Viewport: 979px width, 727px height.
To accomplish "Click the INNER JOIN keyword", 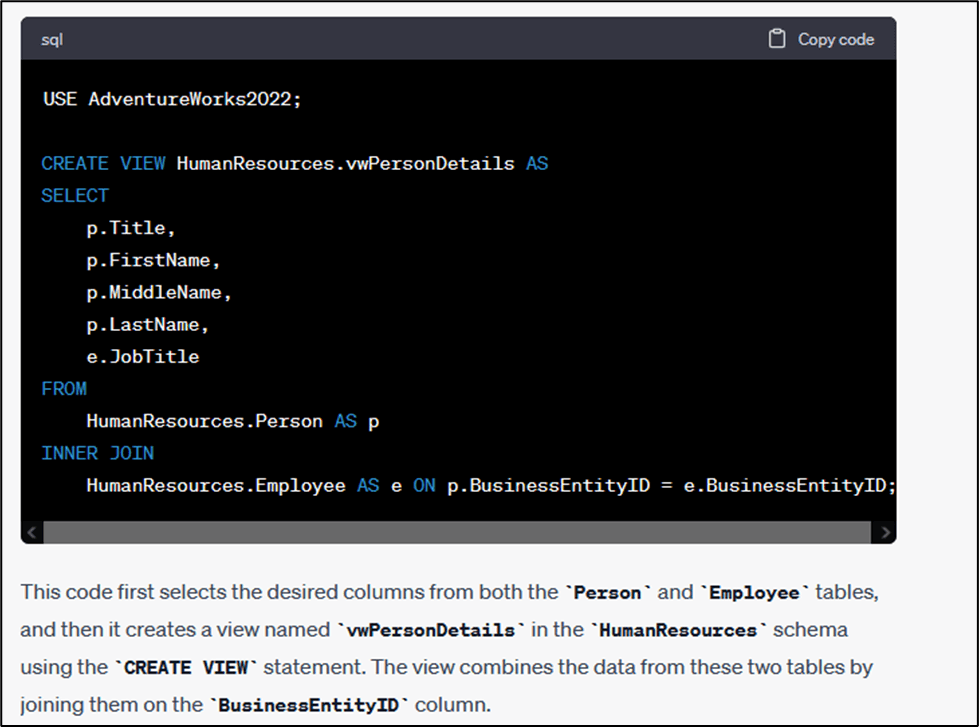I will 98,453.
